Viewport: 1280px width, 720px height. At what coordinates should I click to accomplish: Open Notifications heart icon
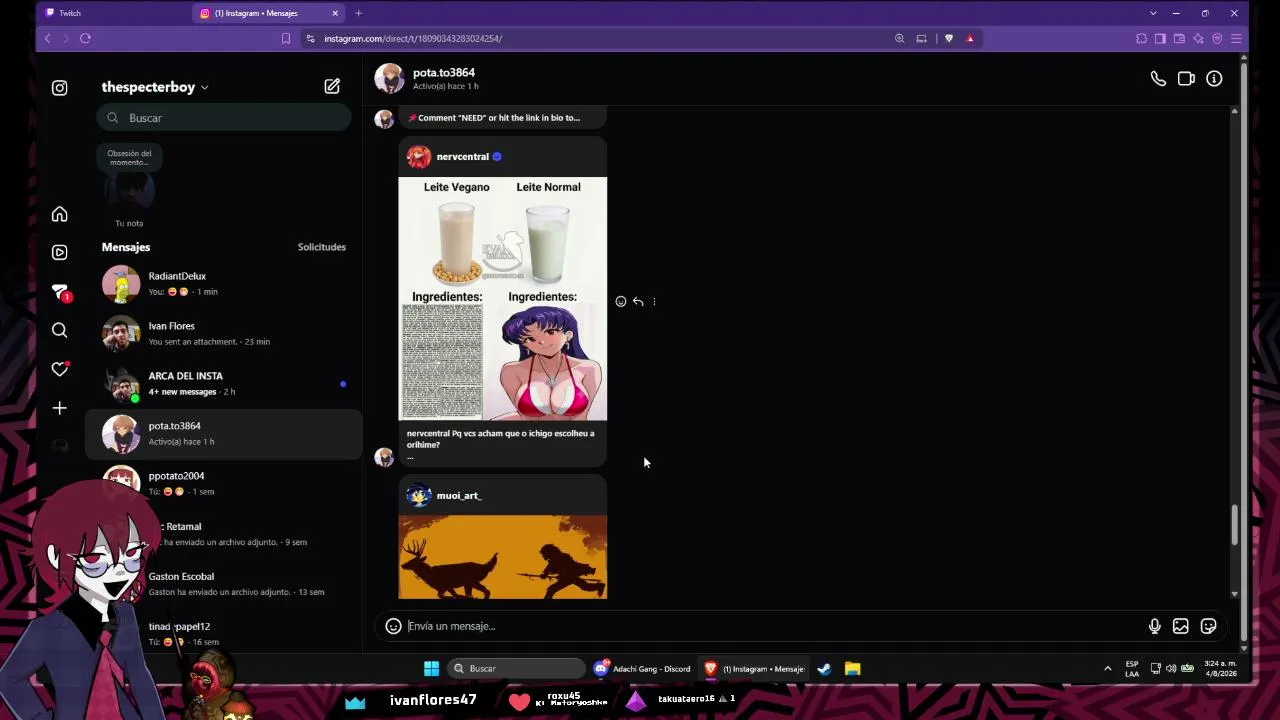pyautogui.click(x=60, y=369)
